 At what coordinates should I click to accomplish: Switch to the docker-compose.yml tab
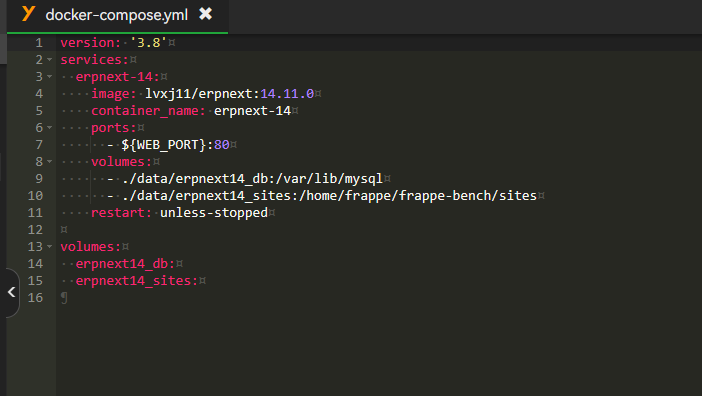[117, 15]
